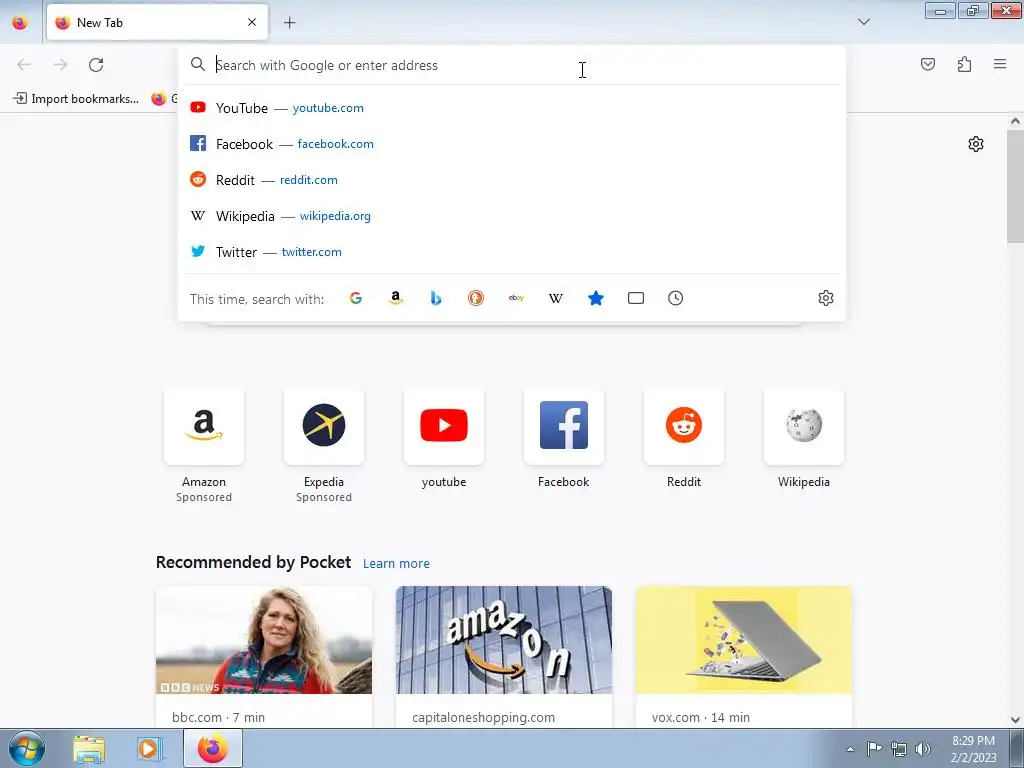Screen dimensions: 1024x768
Task: Open a new tab with plus button
Action: pos(289,22)
